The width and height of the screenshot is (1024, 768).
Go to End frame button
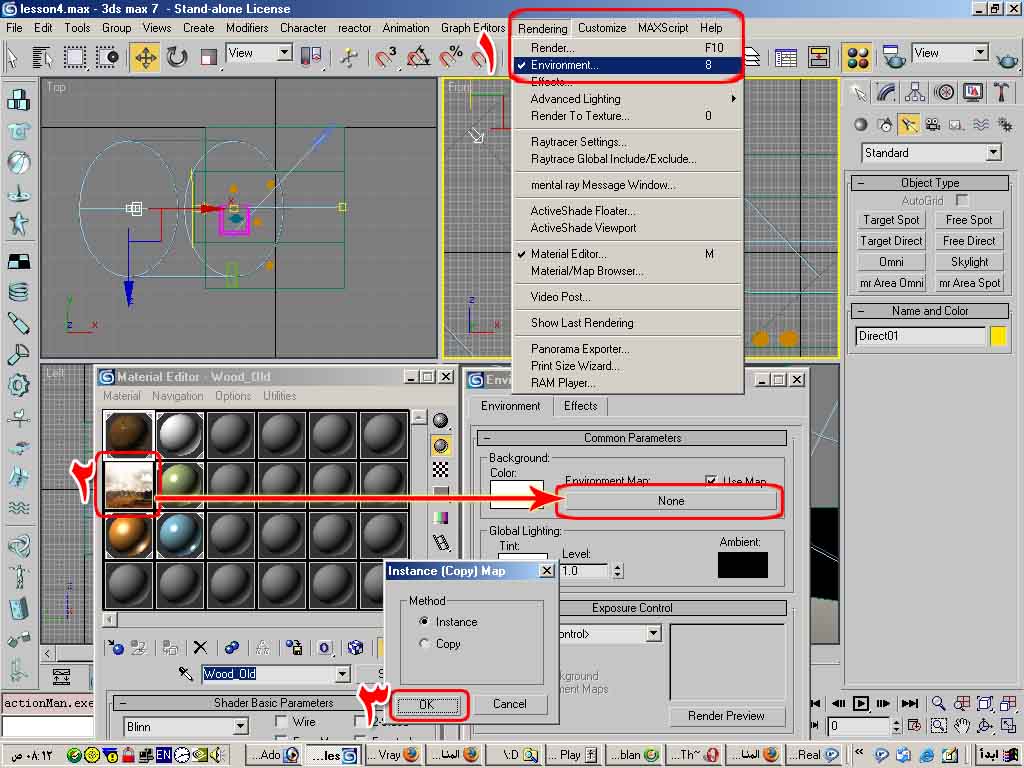[x=909, y=703]
